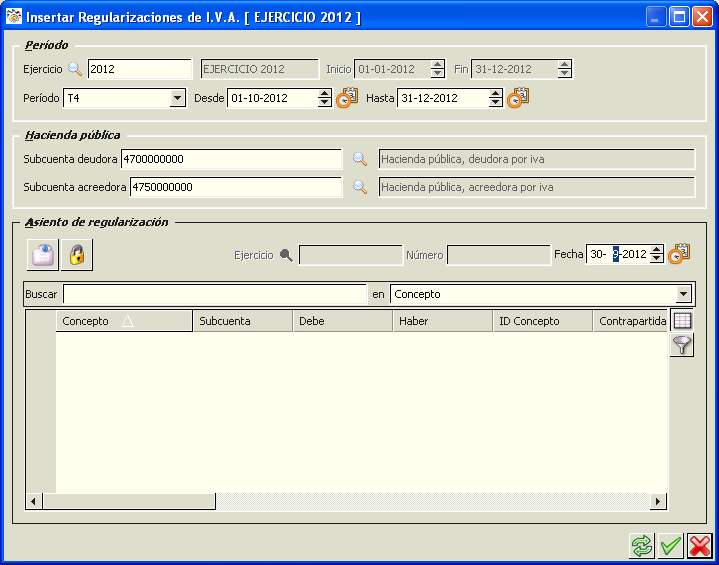This screenshot has height=565, width=719.
Task: Click the horizontal scrollbar thumb of table
Action: coord(129,501)
